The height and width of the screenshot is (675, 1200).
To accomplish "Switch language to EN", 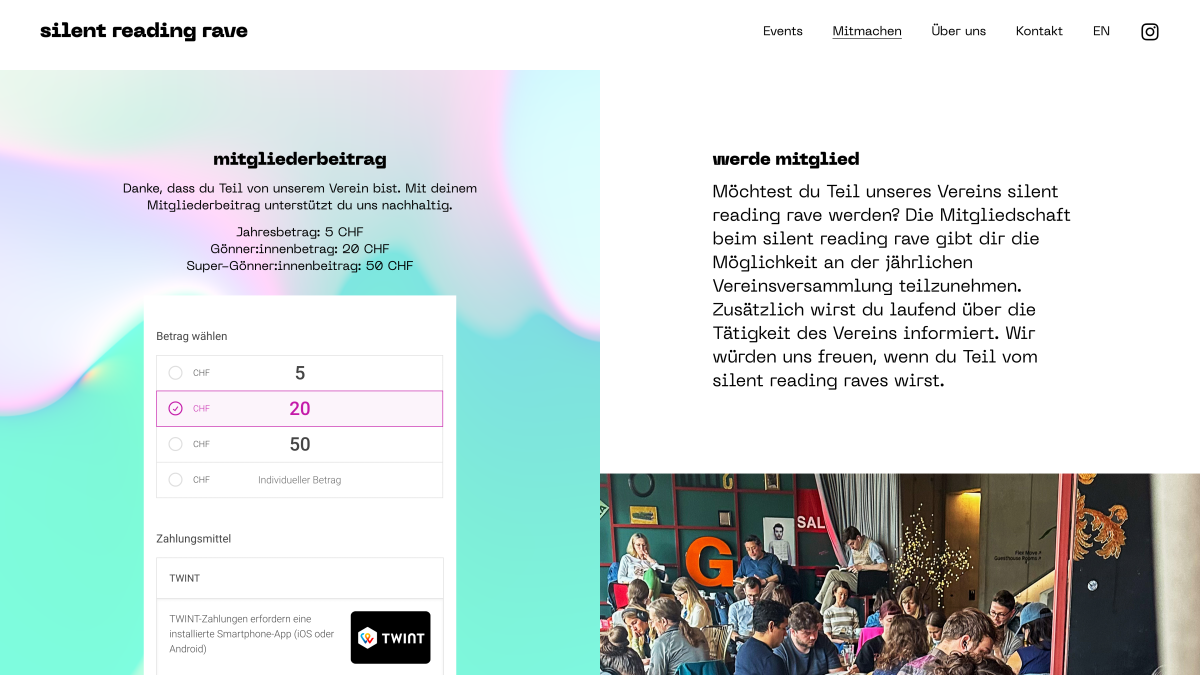I will pyautogui.click(x=1101, y=31).
